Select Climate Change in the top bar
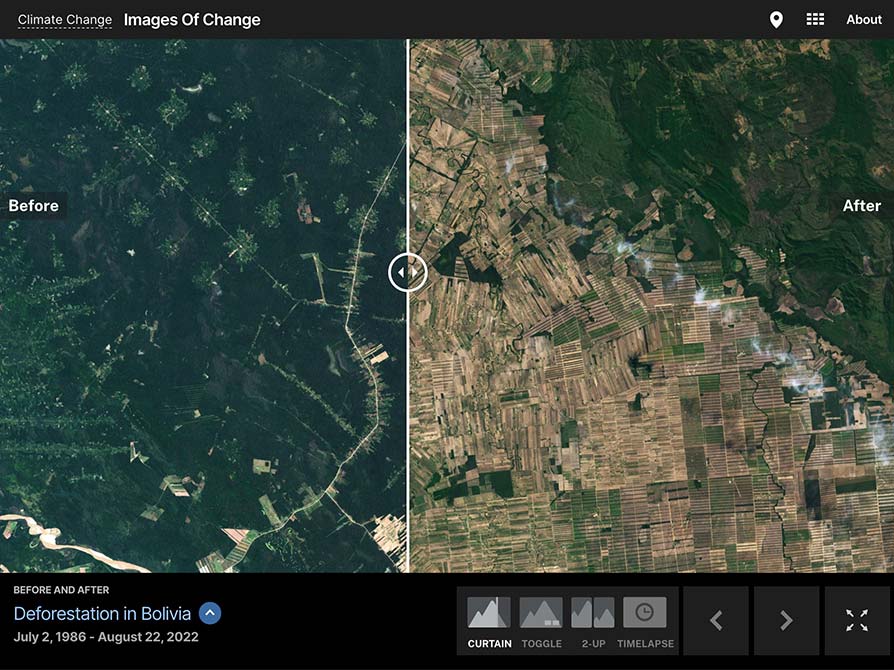Viewport: 894px width, 670px height. [x=64, y=19]
